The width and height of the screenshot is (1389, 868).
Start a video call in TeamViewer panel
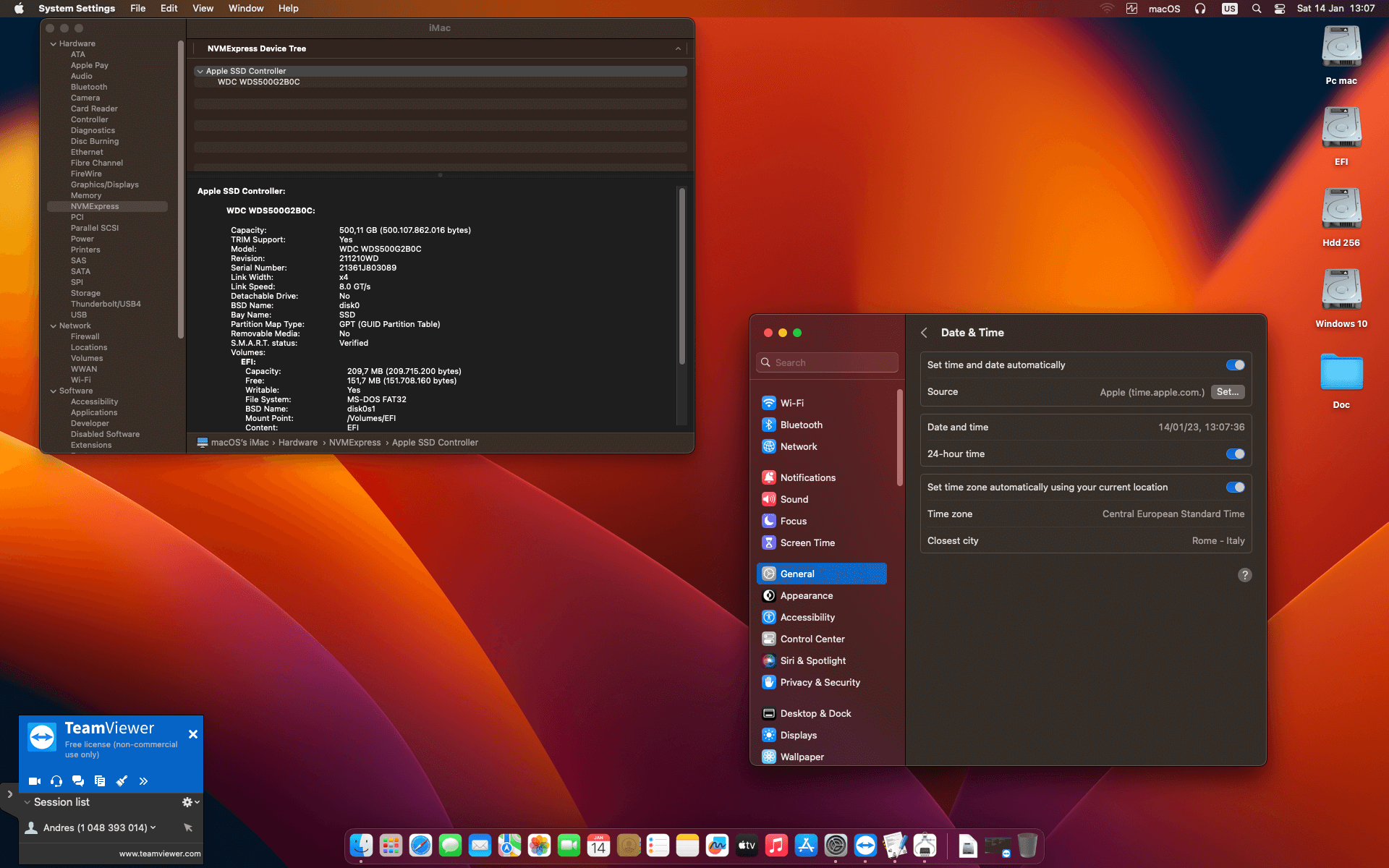pos(34,781)
